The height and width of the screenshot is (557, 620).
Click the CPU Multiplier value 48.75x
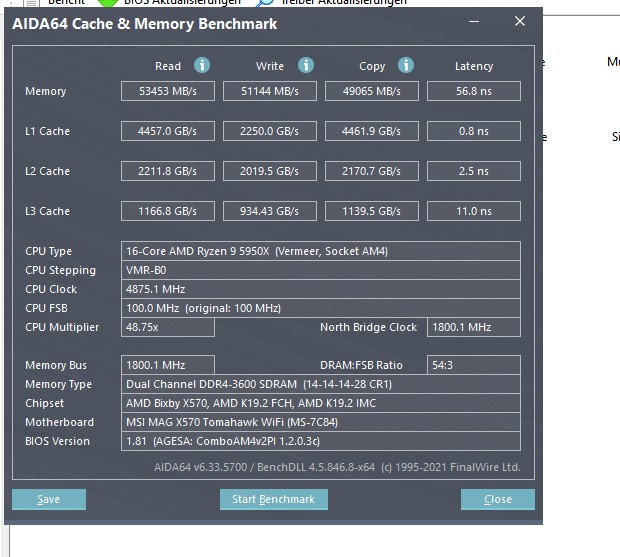click(168, 327)
